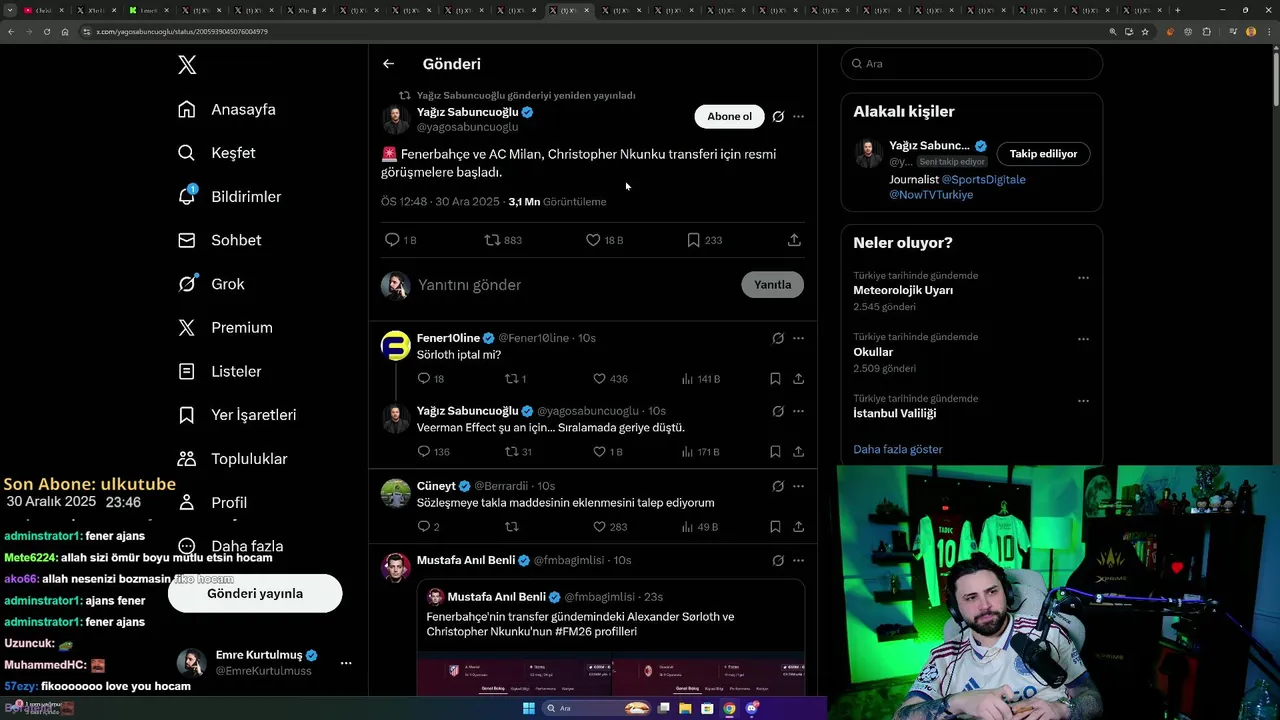
Task: Expand Daha fazla in sidebar
Action: (231, 546)
